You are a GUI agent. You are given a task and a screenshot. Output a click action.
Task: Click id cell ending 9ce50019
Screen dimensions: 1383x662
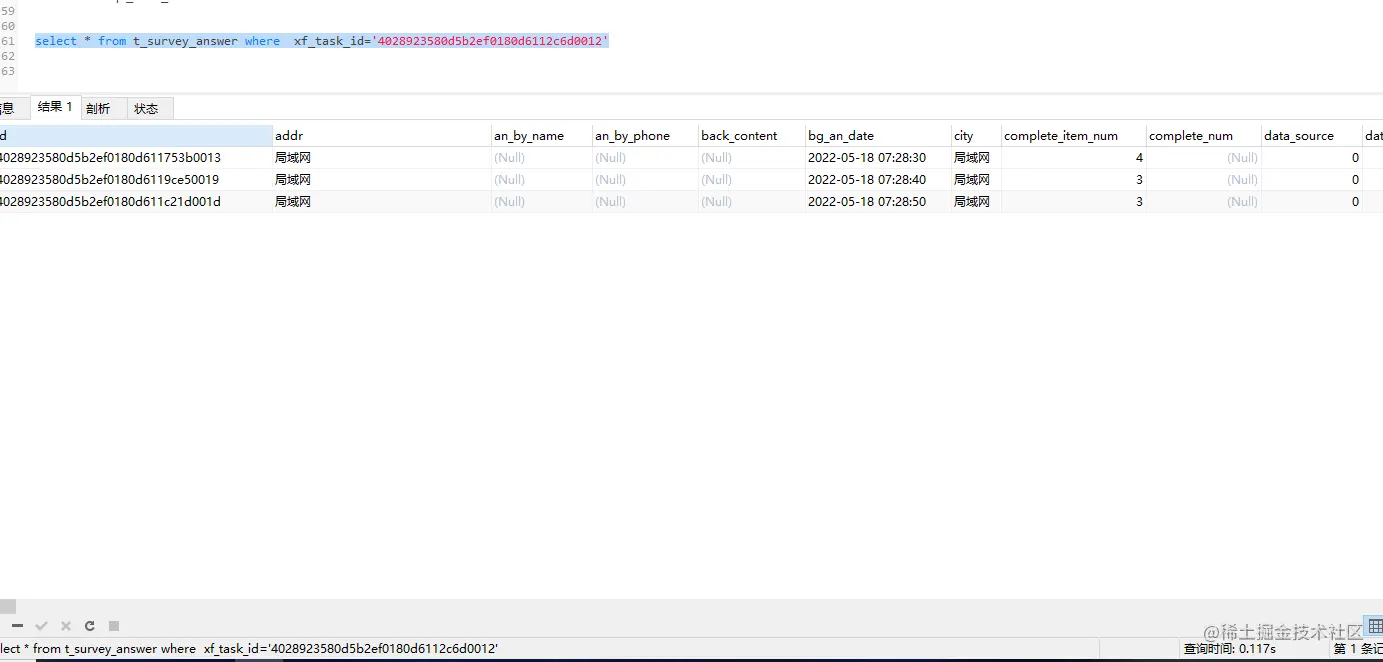point(136,179)
